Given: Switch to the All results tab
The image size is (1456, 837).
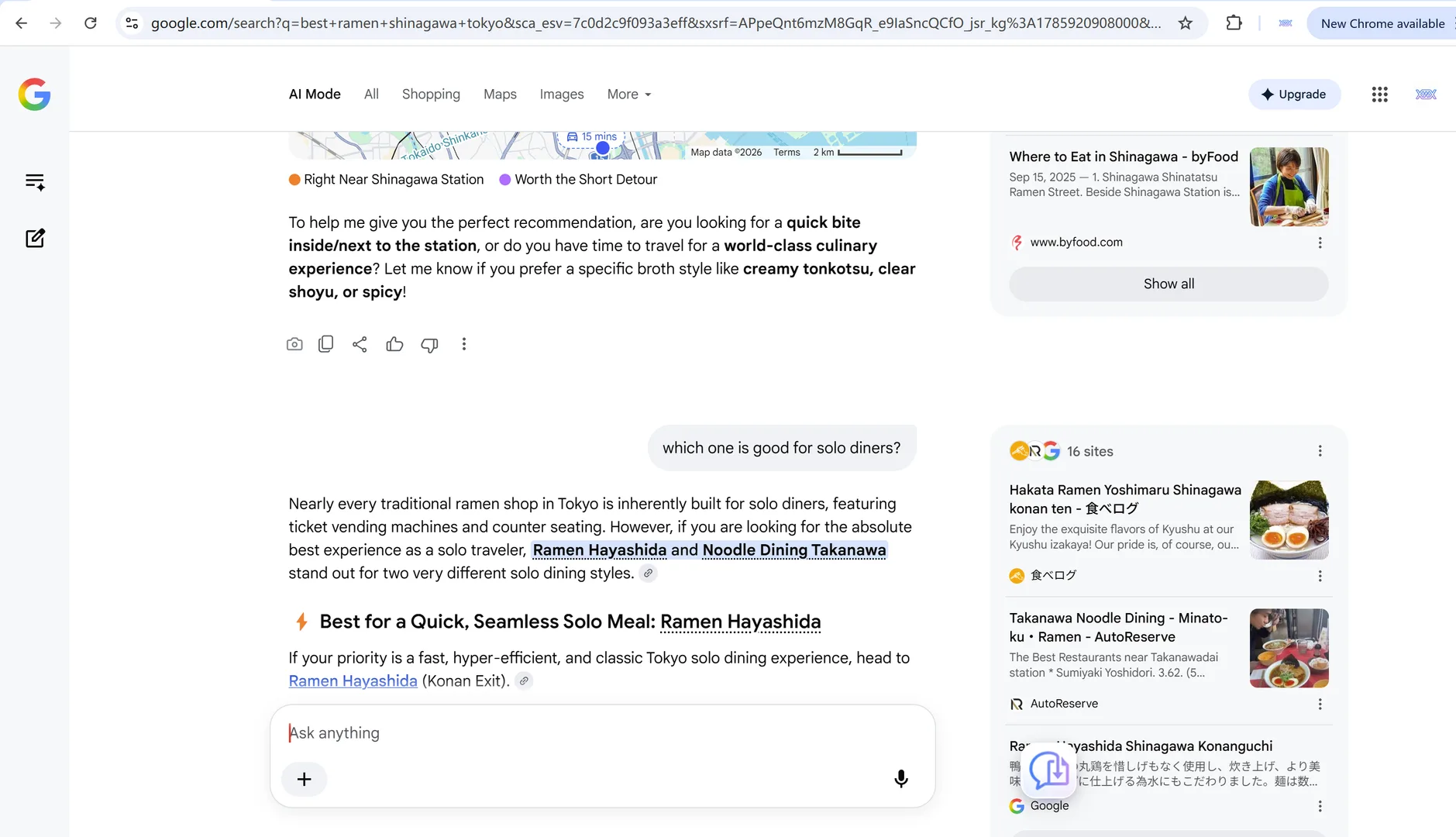Looking at the screenshot, I should (371, 95).
